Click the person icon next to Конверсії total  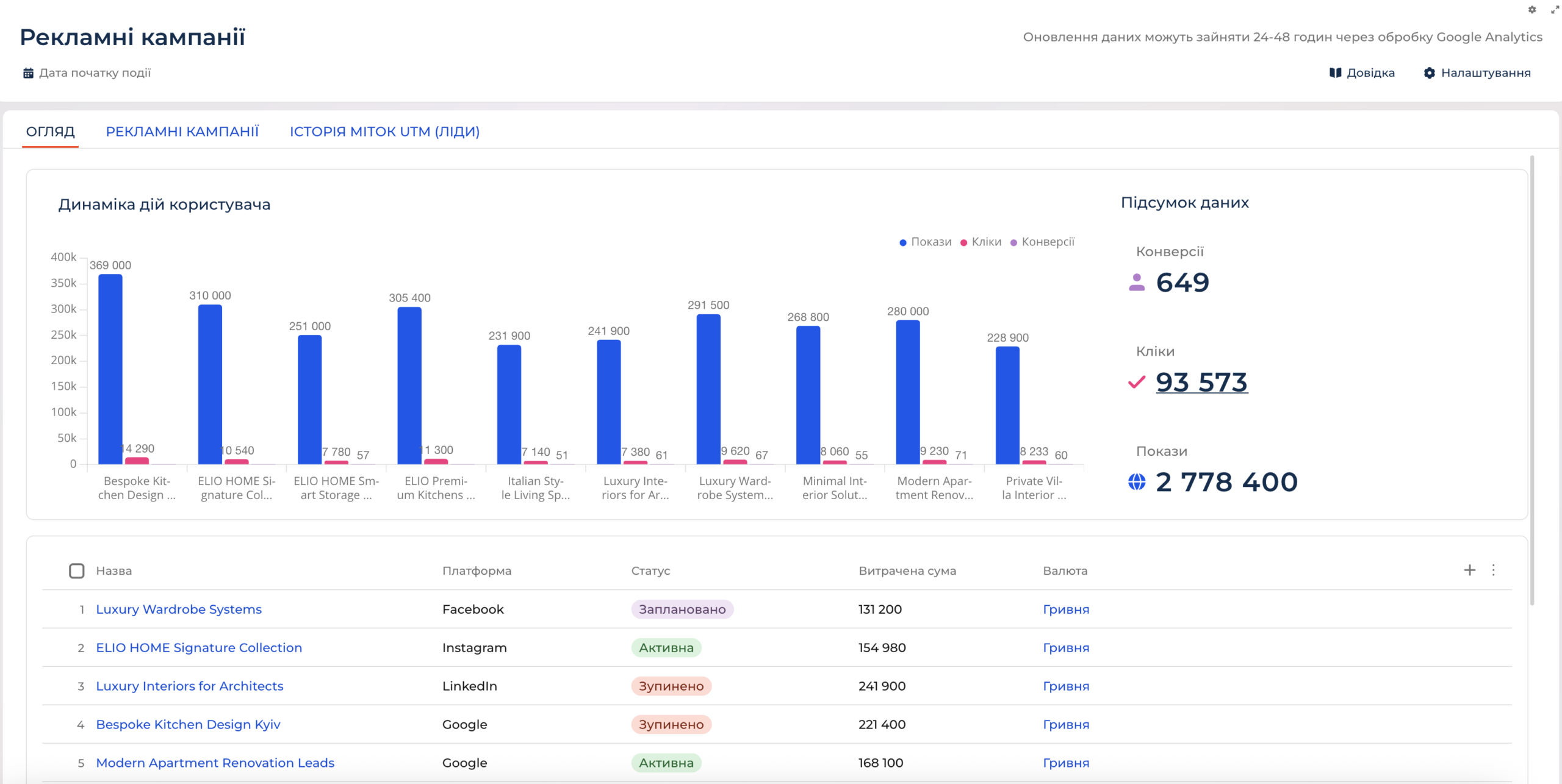1136,282
